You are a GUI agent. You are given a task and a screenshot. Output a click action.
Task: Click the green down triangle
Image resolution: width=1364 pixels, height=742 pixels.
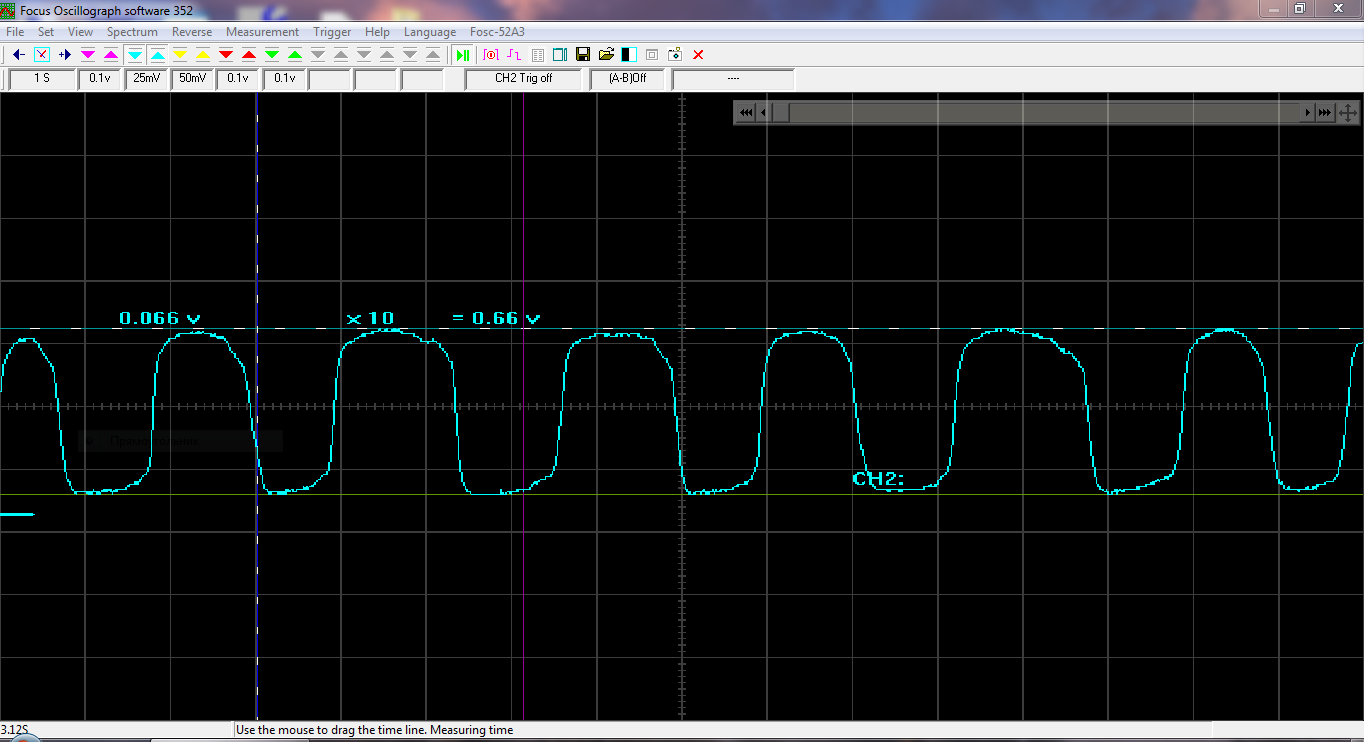coord(272,55)
